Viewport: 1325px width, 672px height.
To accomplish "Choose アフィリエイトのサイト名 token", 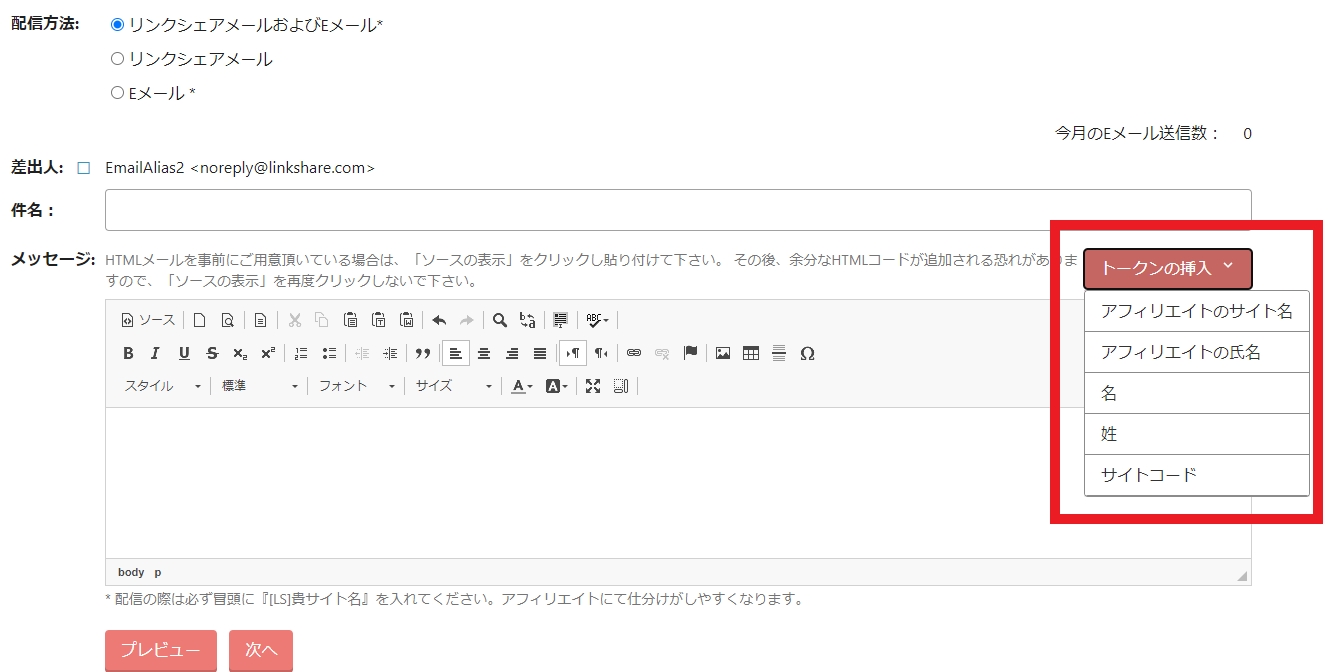I will pos(1196,311).
